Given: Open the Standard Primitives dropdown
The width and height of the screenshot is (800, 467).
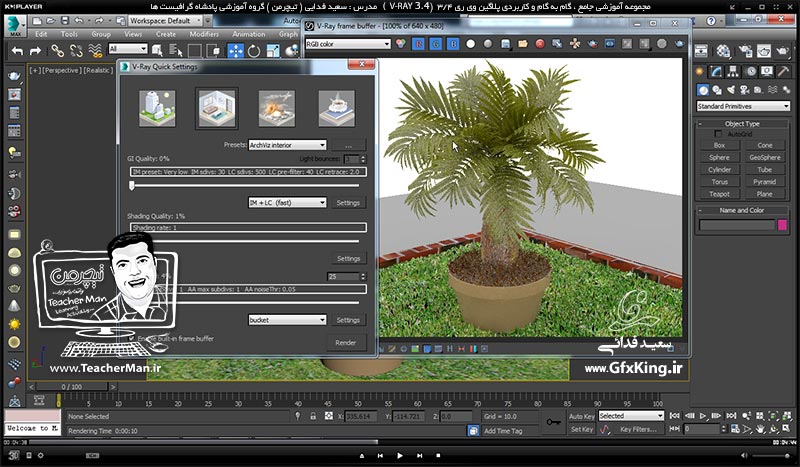Looking at the screenshot, I should 743,106.
